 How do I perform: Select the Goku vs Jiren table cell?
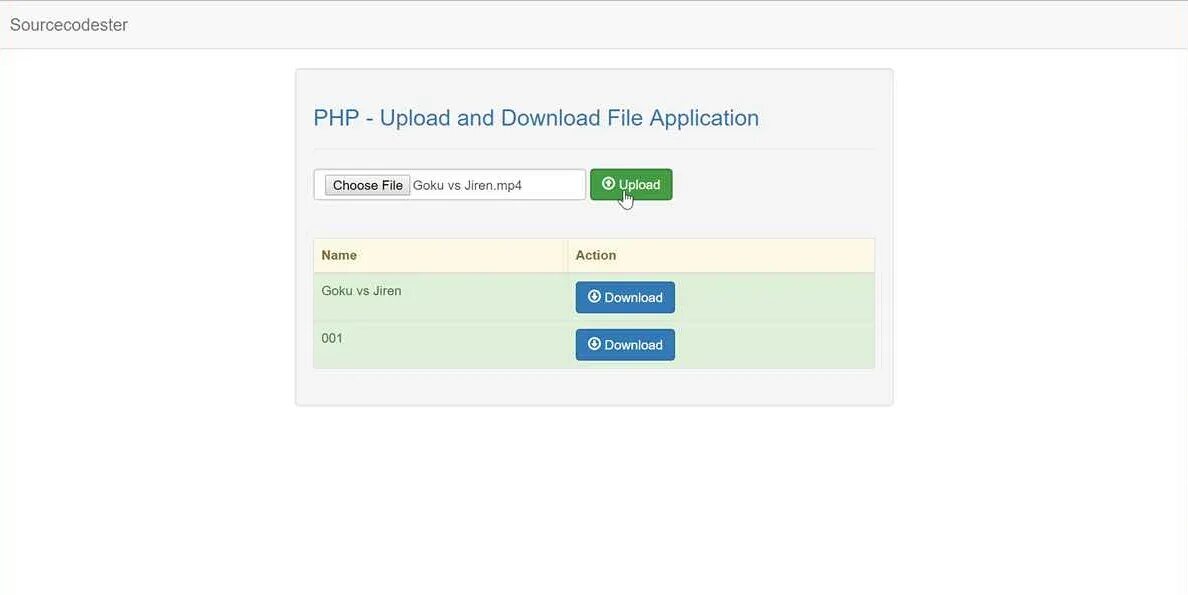(x=440, y=297)
